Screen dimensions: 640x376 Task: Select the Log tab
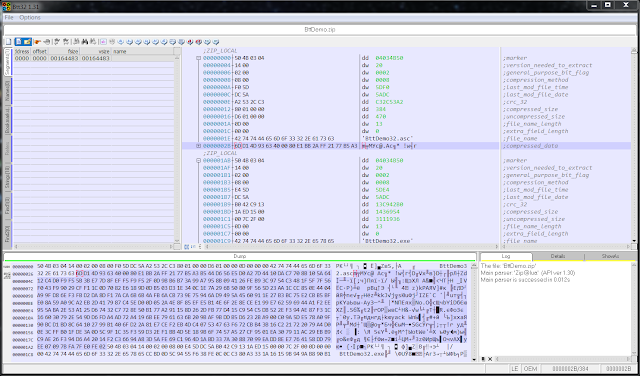coord(506,256)
